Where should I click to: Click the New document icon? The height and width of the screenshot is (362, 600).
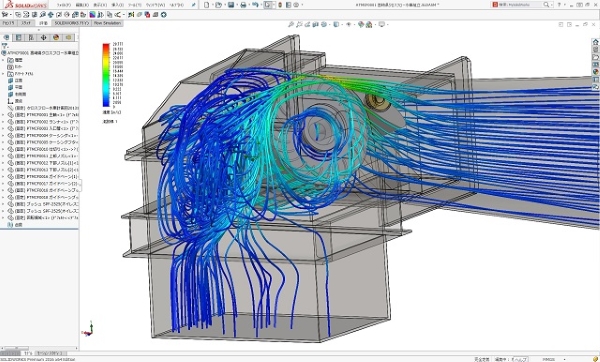pyautogui.click(x=207, y=5)
